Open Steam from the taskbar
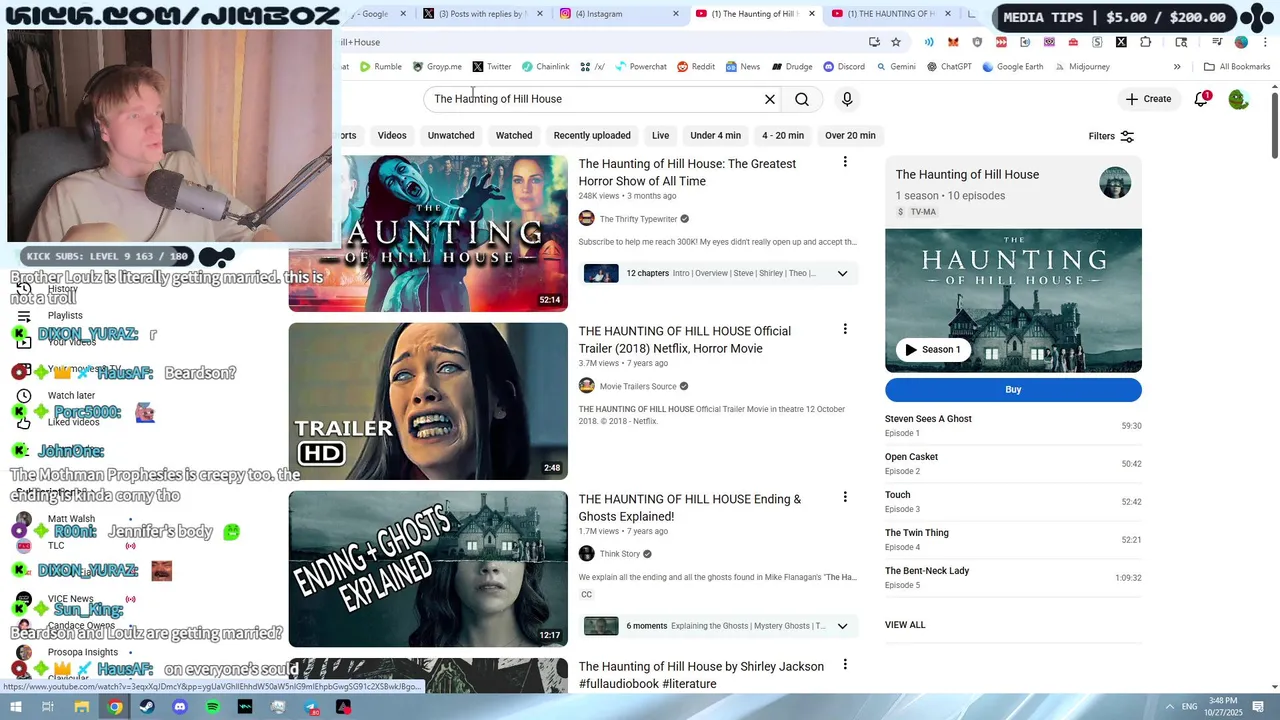Screen dimensions: 1280x720 (x=147, y=707)
